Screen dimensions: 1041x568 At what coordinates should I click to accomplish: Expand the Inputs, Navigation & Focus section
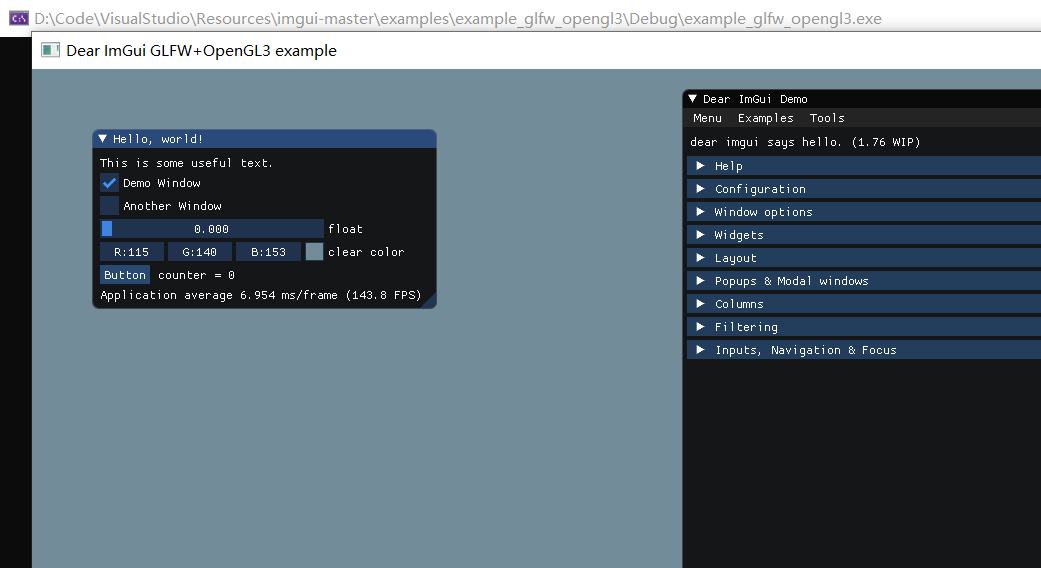pos(864,350)
